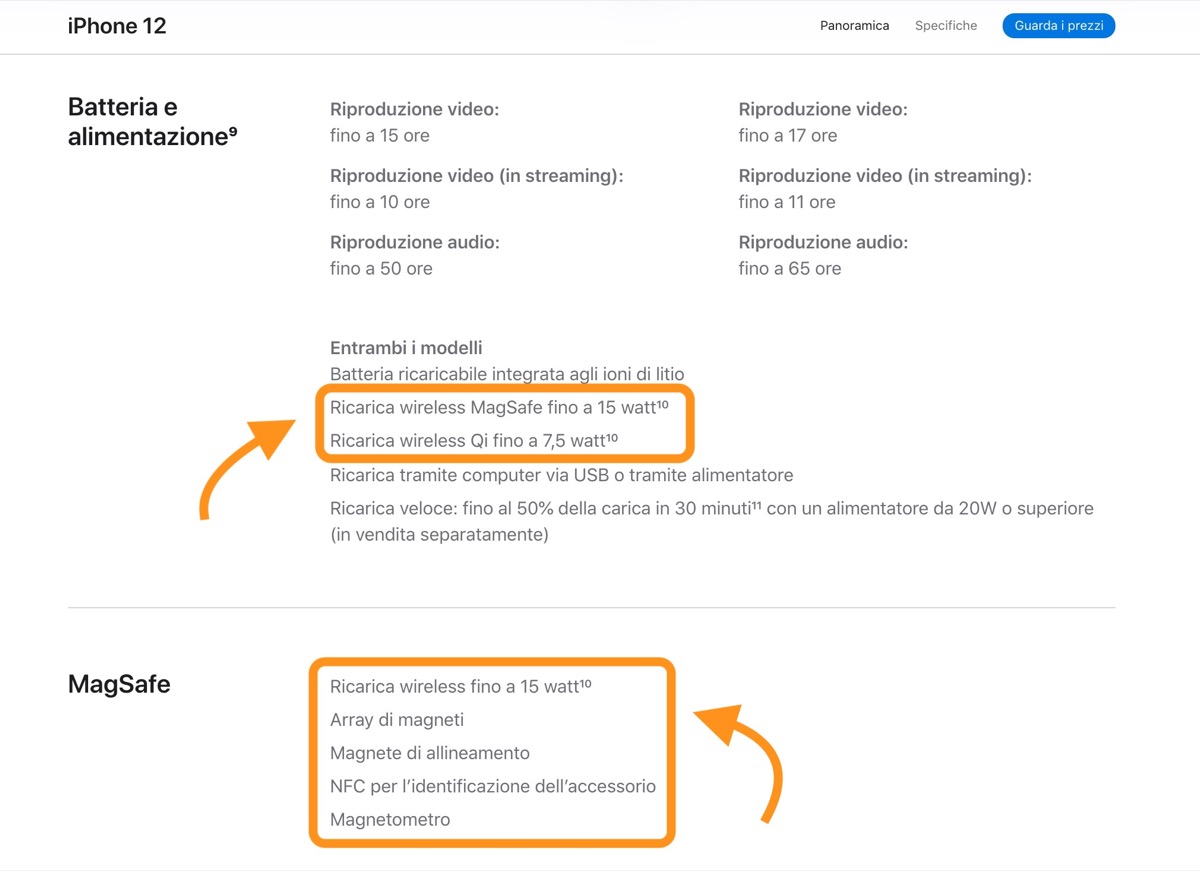Click the iPhone 12 page title
This screenshot has width=1200, height=871.
pos(117,26)
